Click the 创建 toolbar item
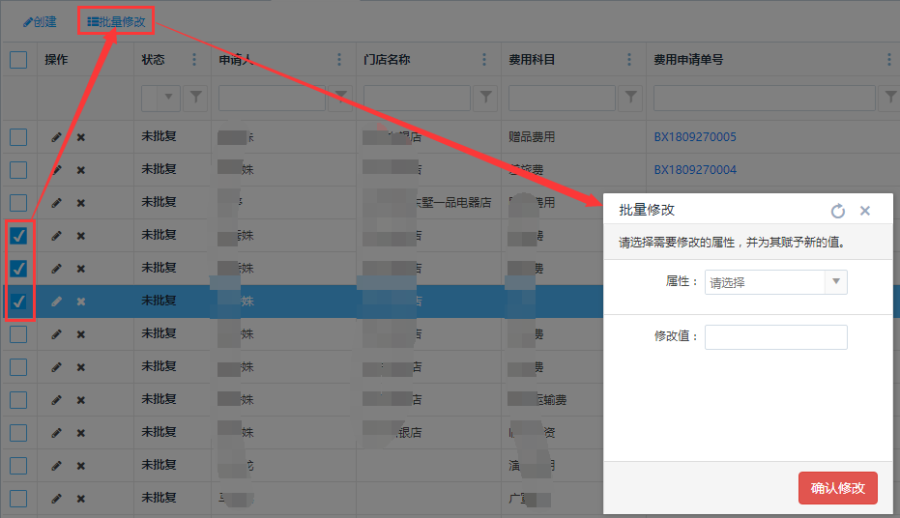 click(40, 21)
